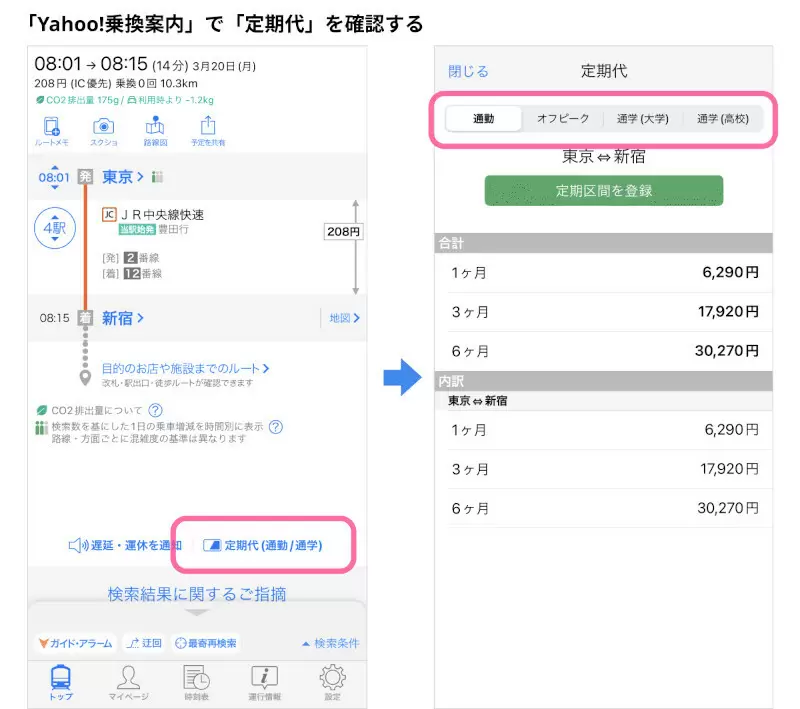
Task: Tap the leaf icon beside CO2排出量について
Action: coord(42,410)
